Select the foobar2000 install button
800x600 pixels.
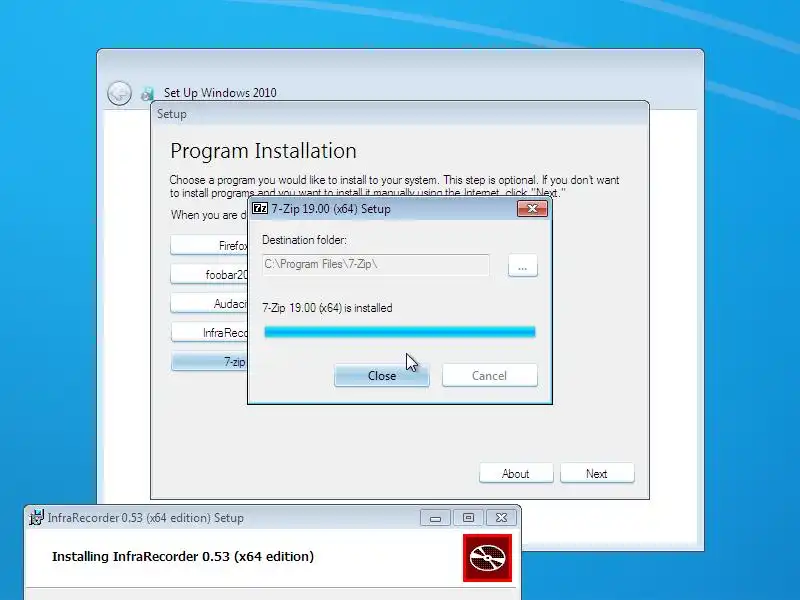210,274
